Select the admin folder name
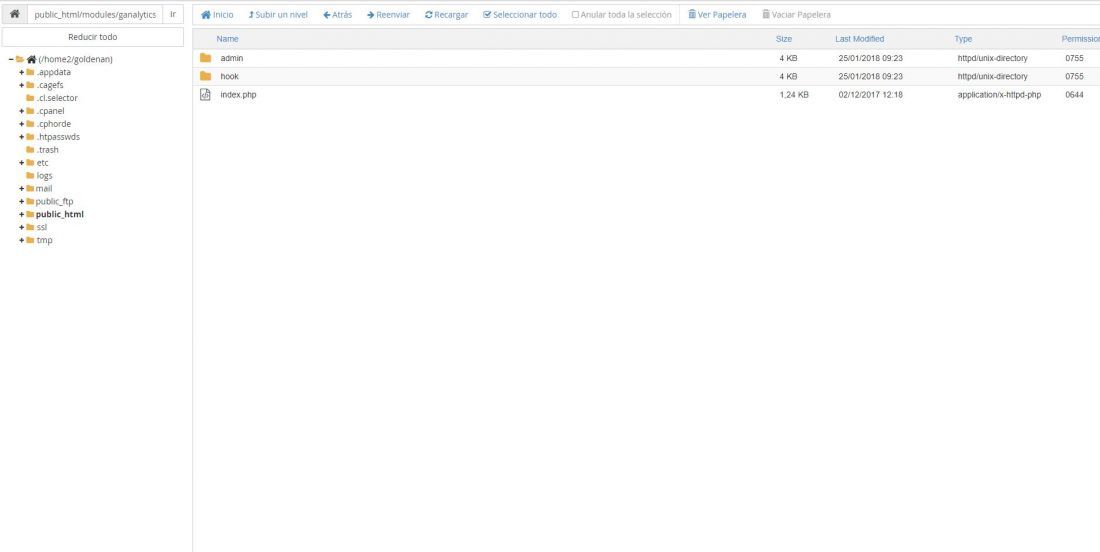 (232, 58)
